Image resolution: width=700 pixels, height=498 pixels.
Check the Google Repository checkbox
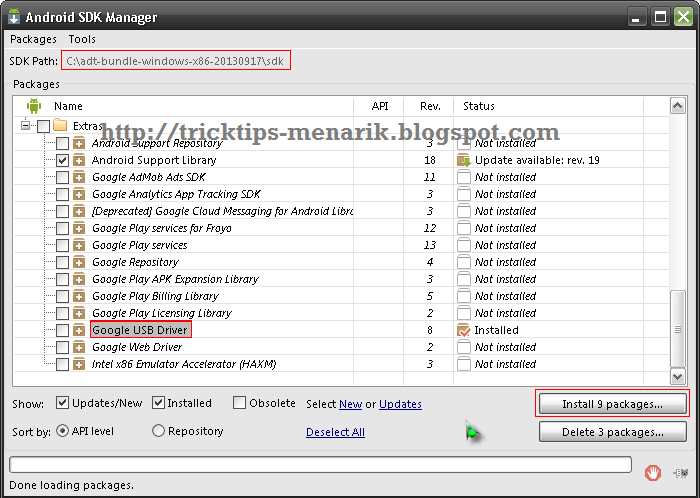point(62,262)
